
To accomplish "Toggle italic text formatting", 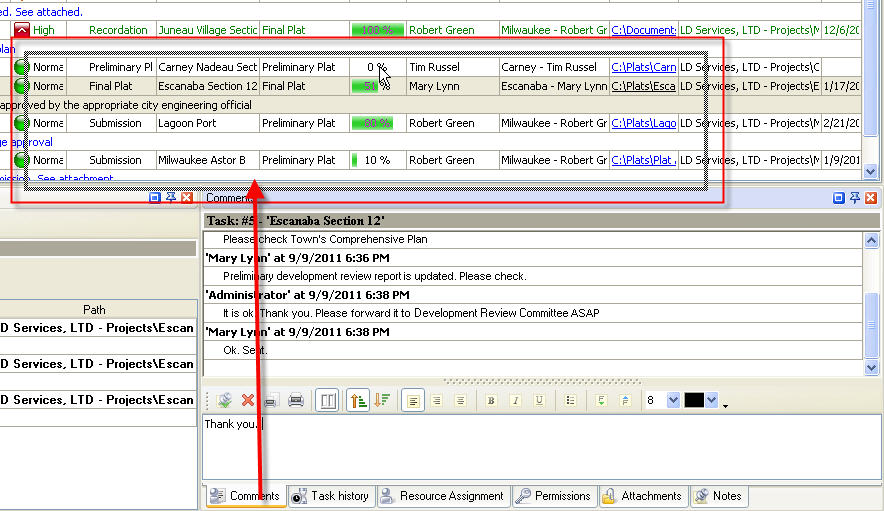I will pyautogui.click(x=515, y=400).
